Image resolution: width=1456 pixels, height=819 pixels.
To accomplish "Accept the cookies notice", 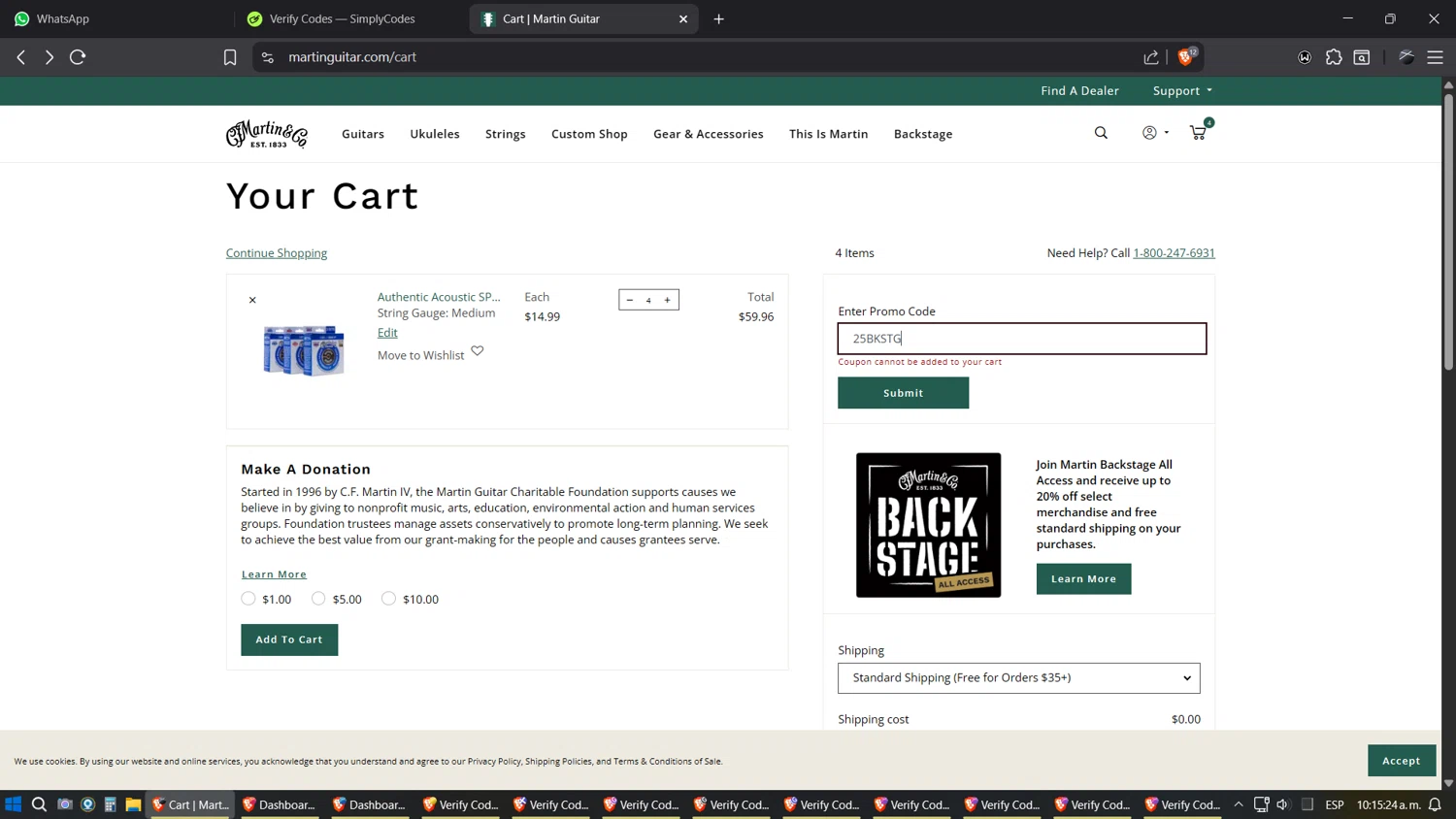I will point(1402,761).
